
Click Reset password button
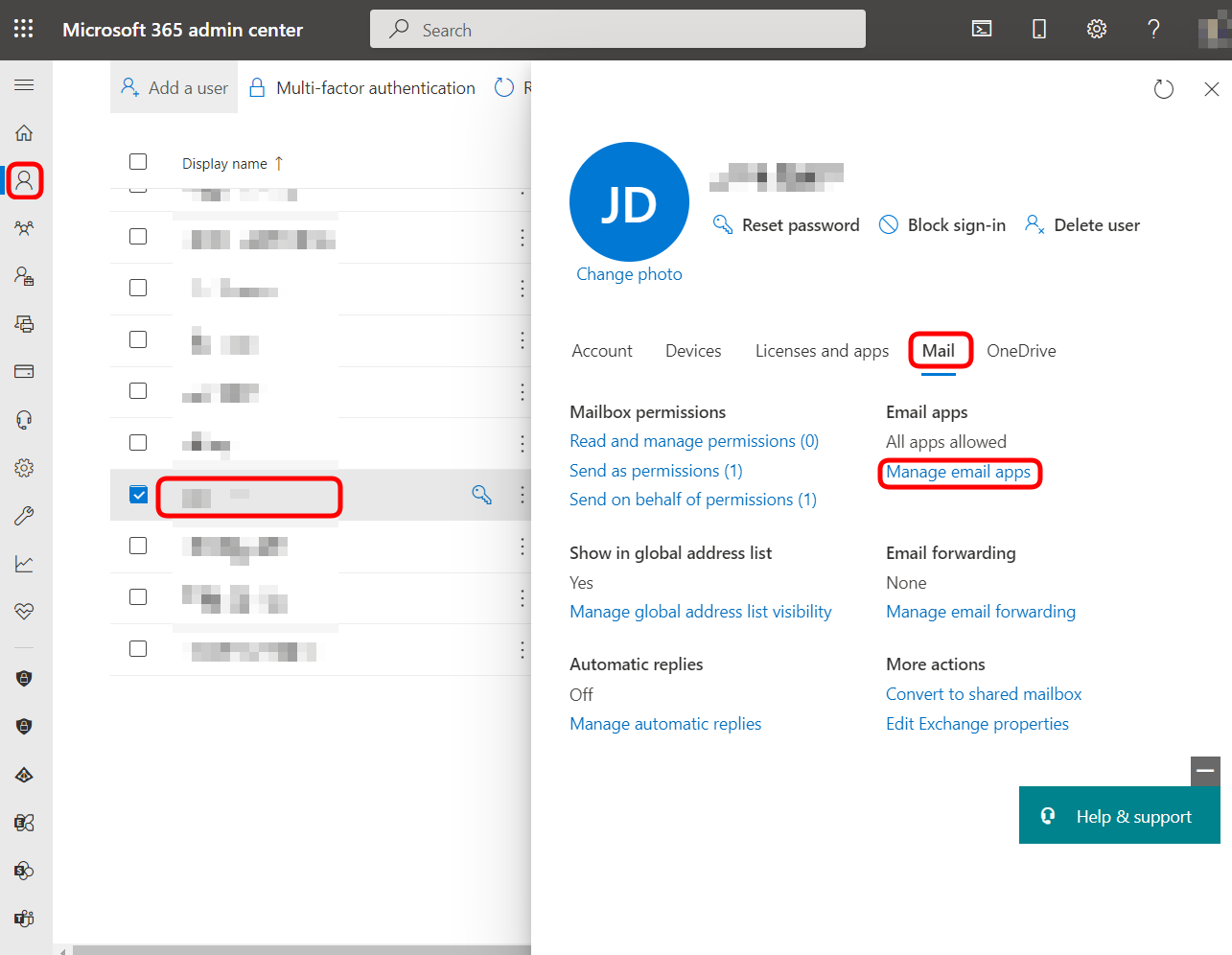[786, 225]
